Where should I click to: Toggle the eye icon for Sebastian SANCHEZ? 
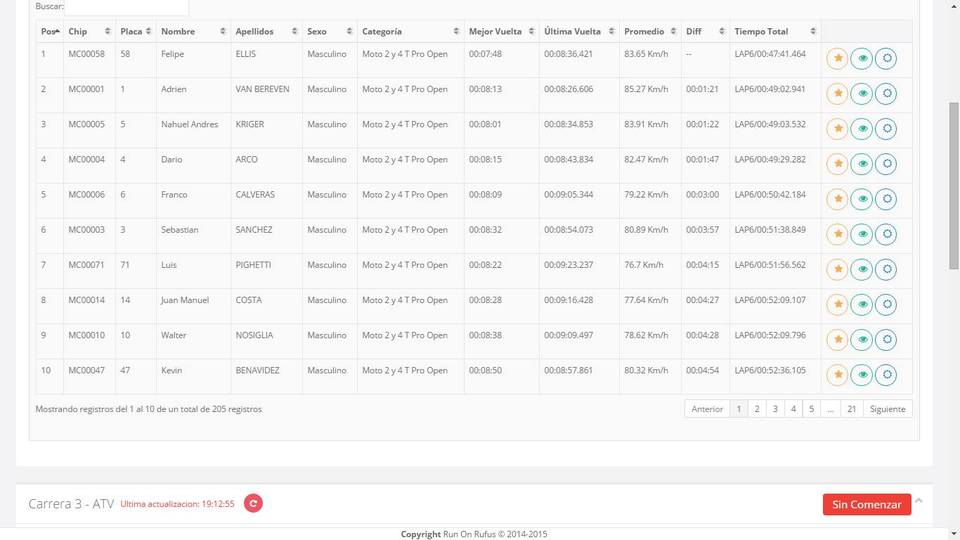tap(861, 234)
